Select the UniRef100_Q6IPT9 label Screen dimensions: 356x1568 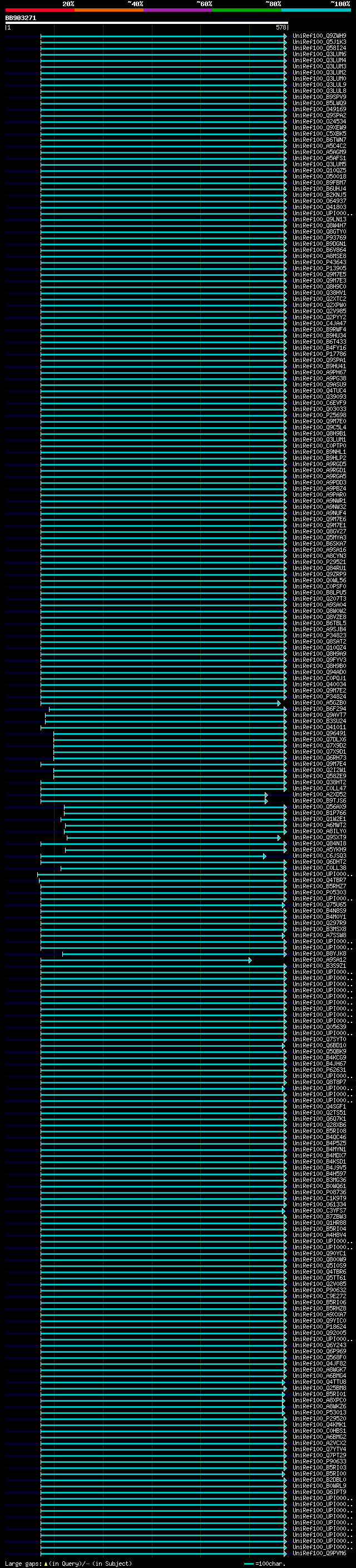[319, 1492]
